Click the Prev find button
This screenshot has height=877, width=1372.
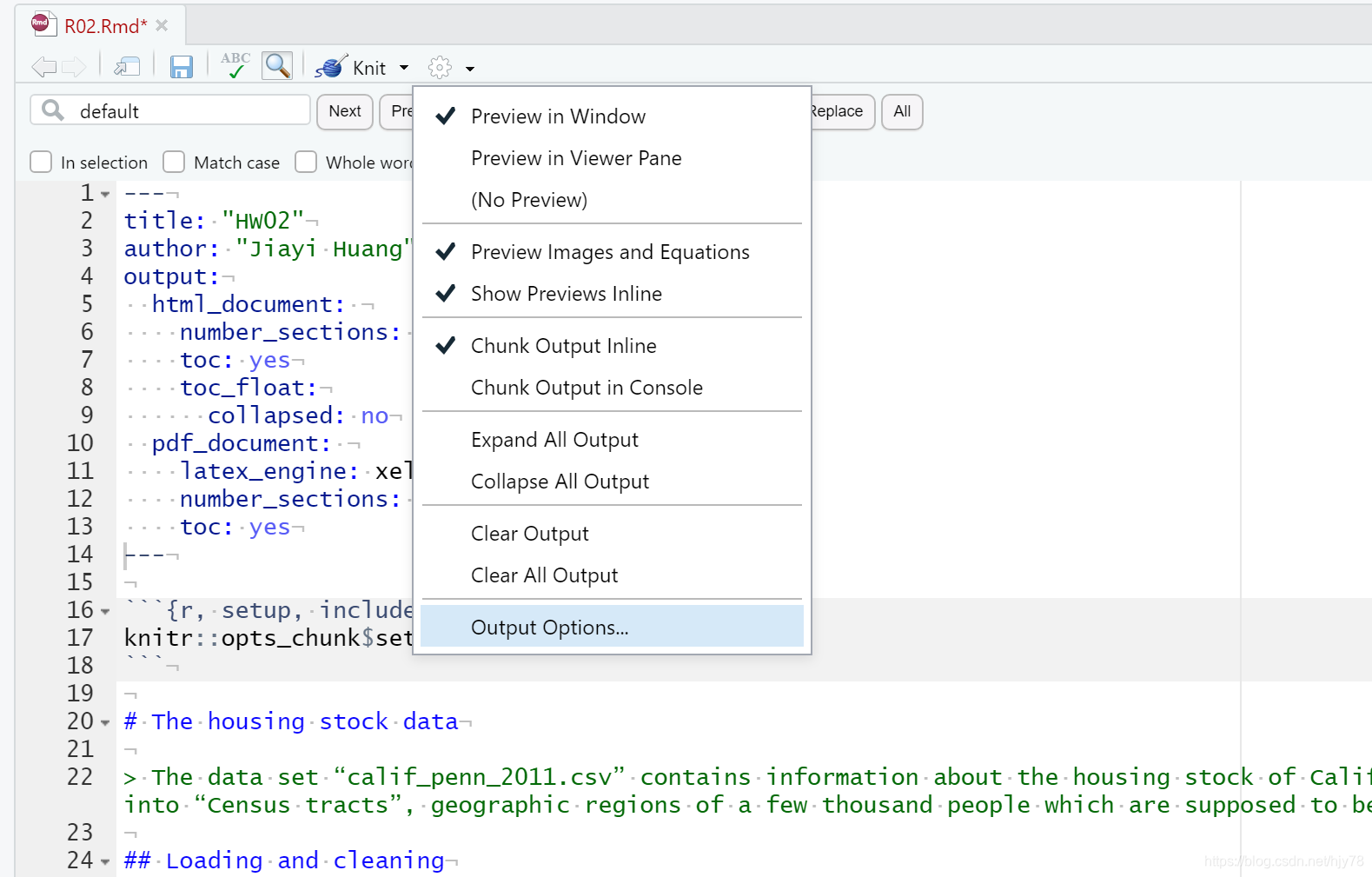coord(398,111)
